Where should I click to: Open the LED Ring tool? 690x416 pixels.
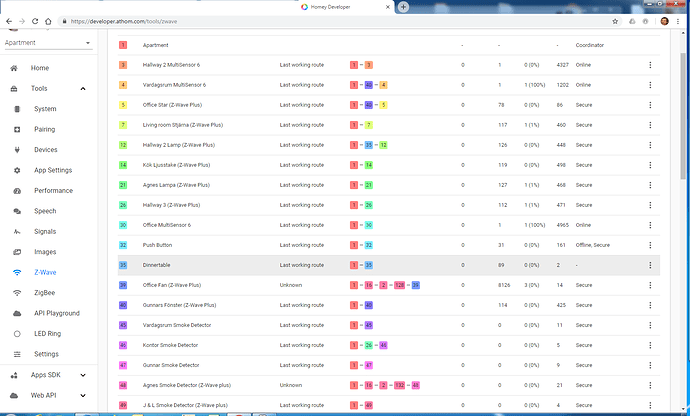click(48, 333)
